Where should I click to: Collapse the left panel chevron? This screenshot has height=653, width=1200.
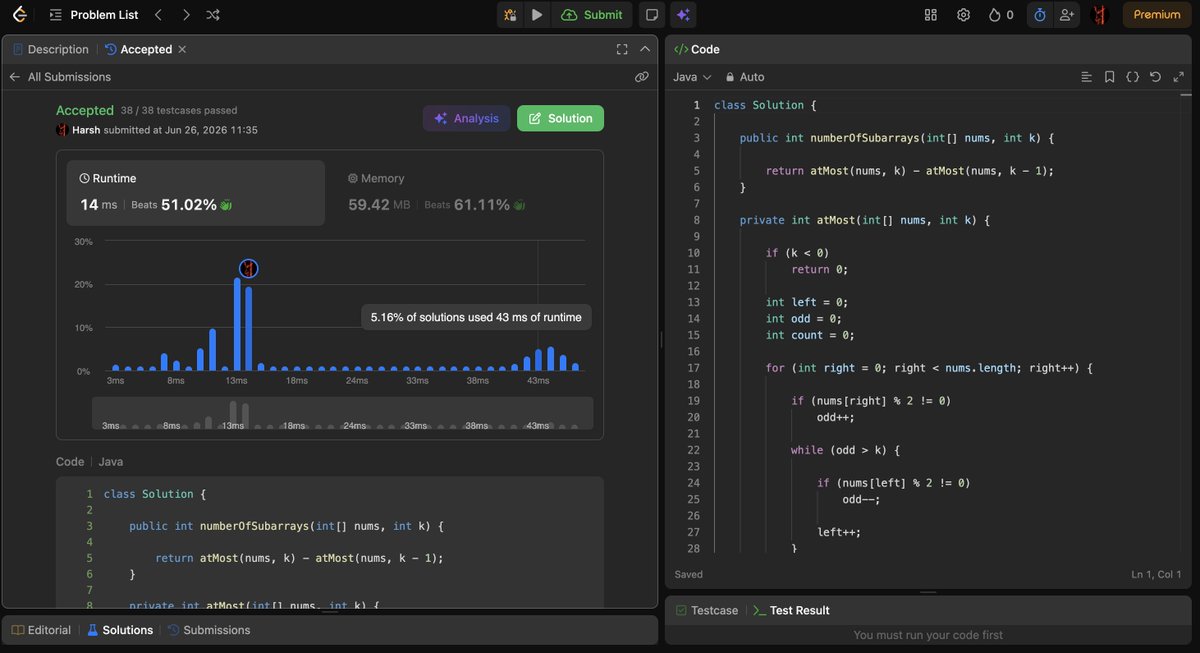coord(645,49)
